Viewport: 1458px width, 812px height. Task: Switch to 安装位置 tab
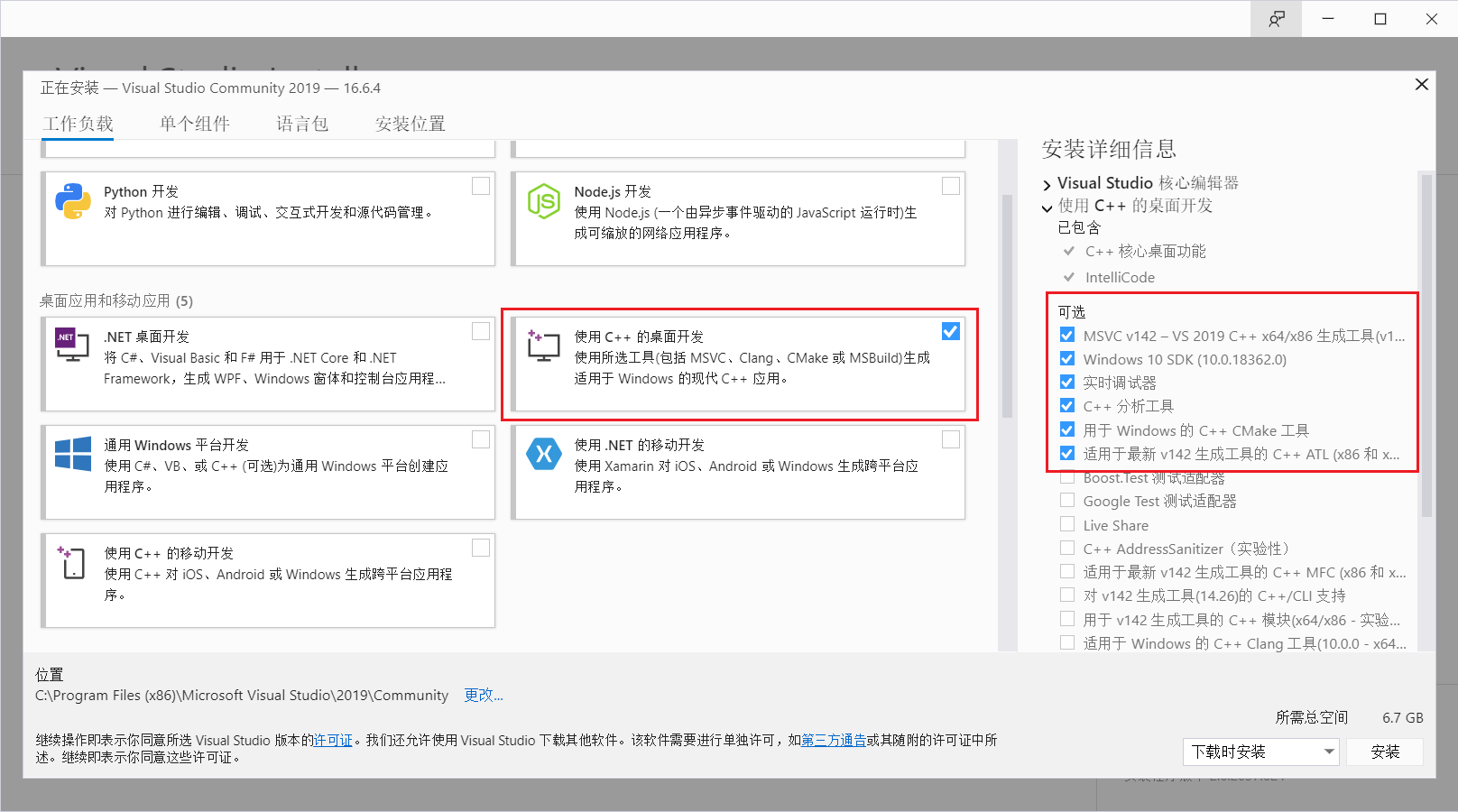click(411, 124)
